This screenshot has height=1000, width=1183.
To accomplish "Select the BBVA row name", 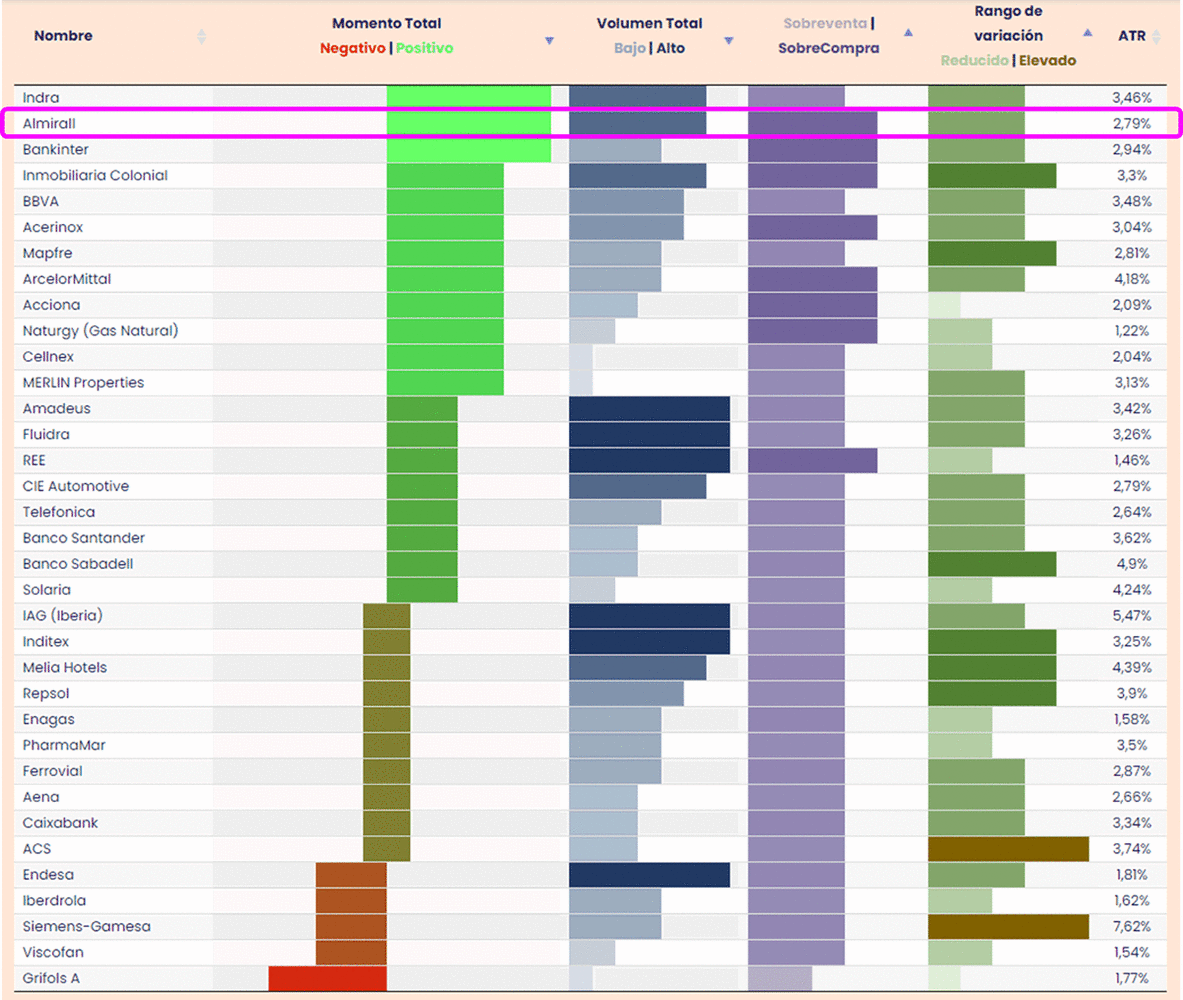I will tap(40, 202).
